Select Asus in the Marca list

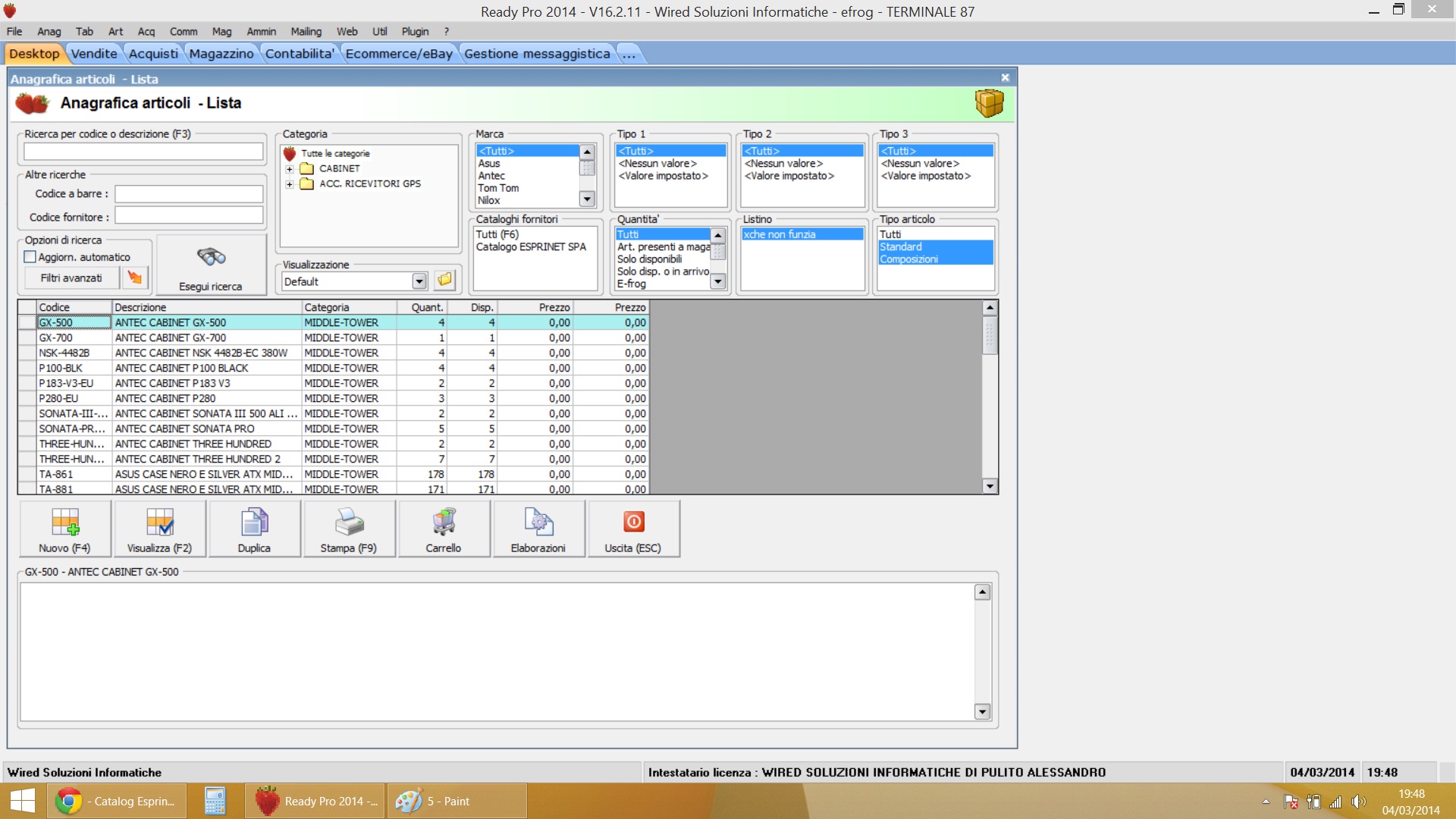tap(528, 164)
